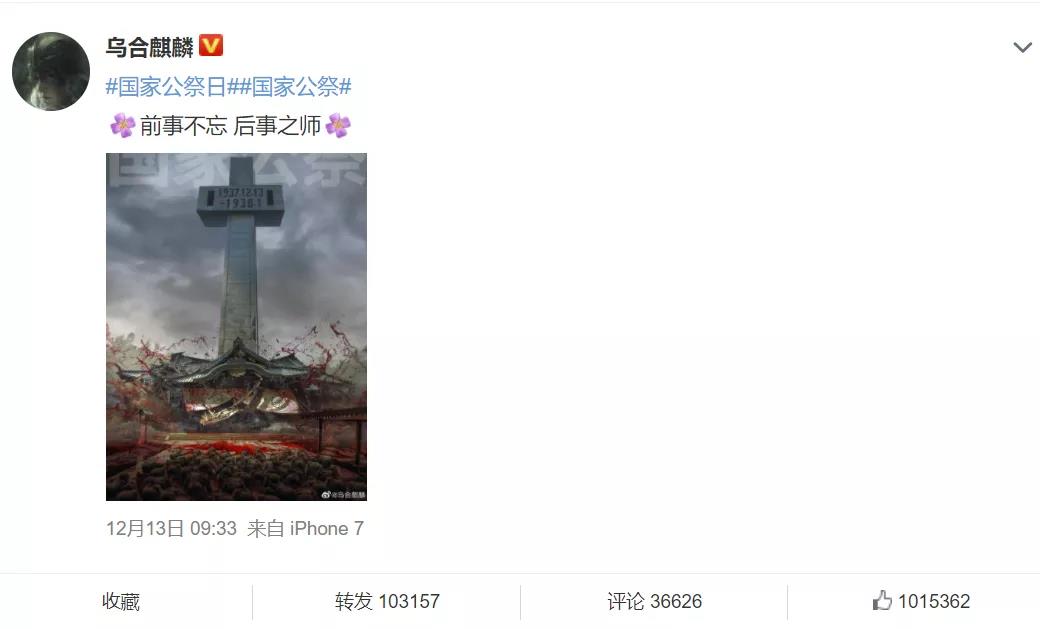Open the 乌合麒麟 profile avatar
The height and width of the screenshot is (629, 1040).
(x=51, y=71)
